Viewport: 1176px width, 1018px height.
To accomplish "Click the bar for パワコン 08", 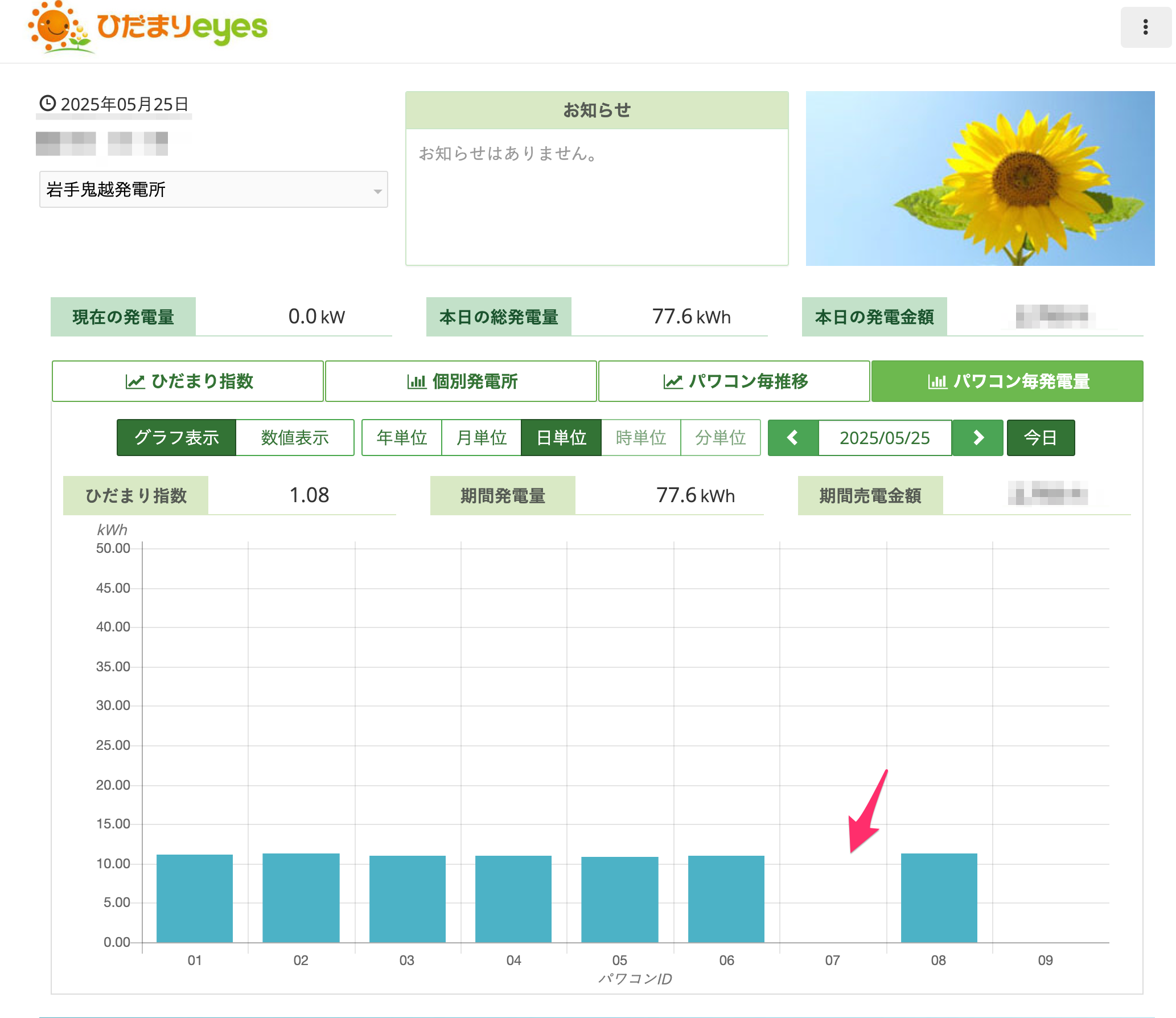I will (939, 897).
